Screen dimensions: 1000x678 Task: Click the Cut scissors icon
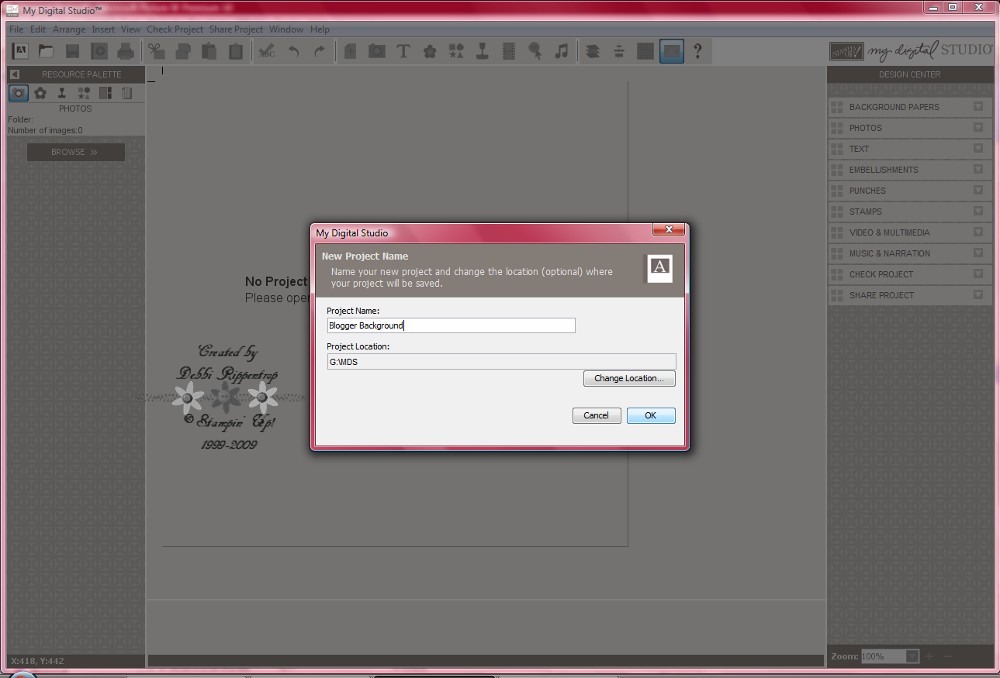click(x=156, y=51)
